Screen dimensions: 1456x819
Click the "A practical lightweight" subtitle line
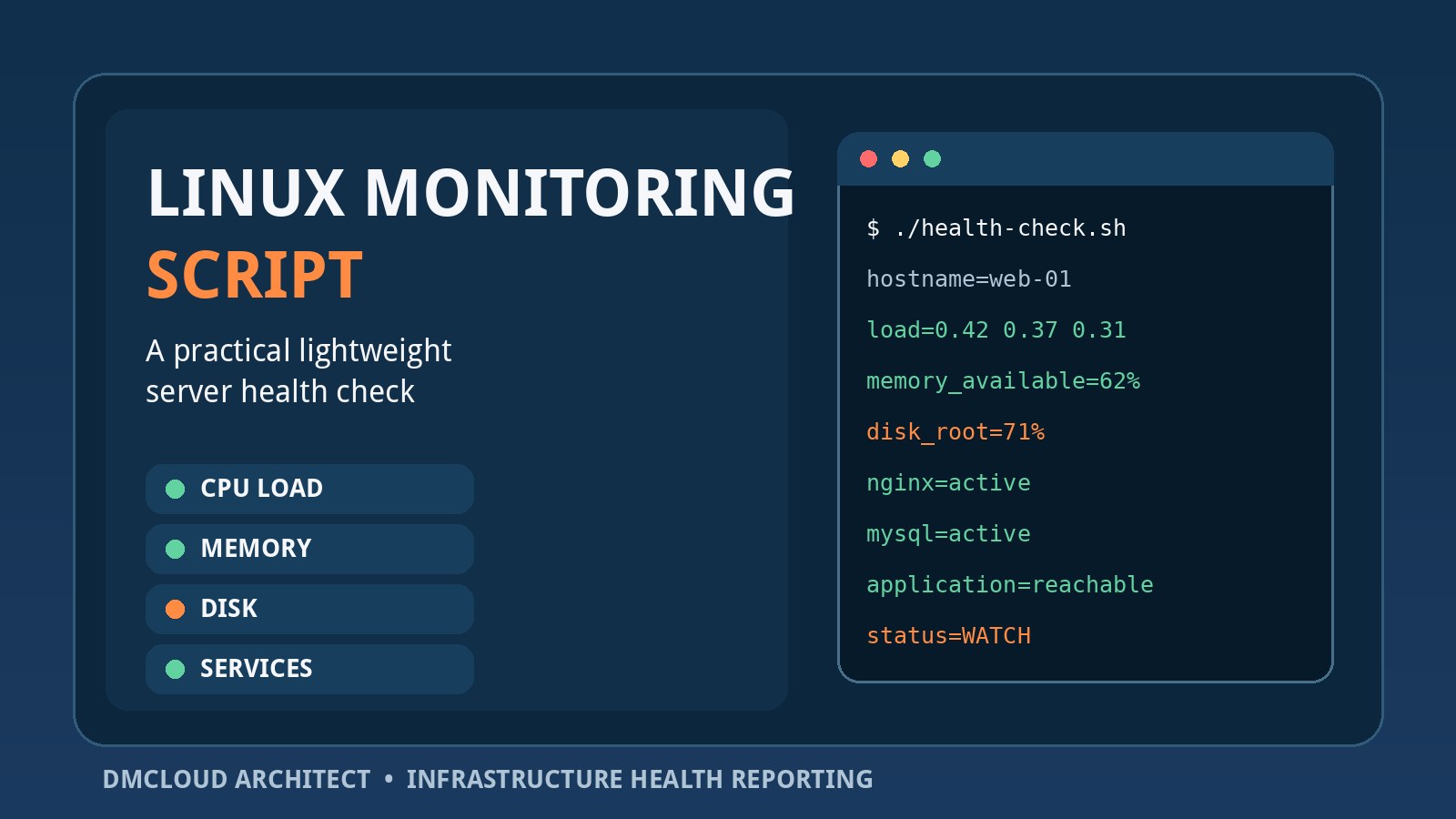[x=298, y=351]
